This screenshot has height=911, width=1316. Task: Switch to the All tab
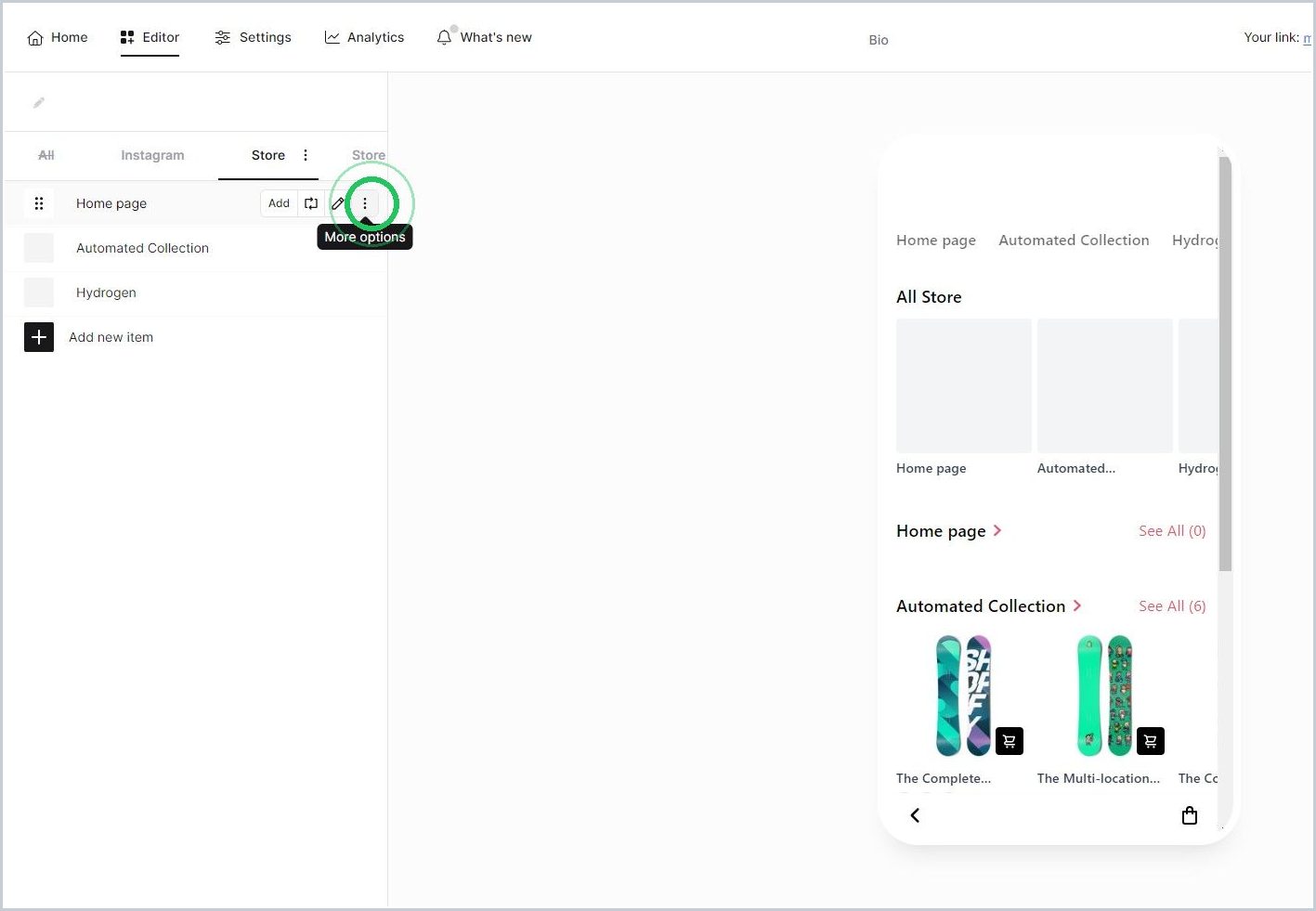tap(46, 155)
